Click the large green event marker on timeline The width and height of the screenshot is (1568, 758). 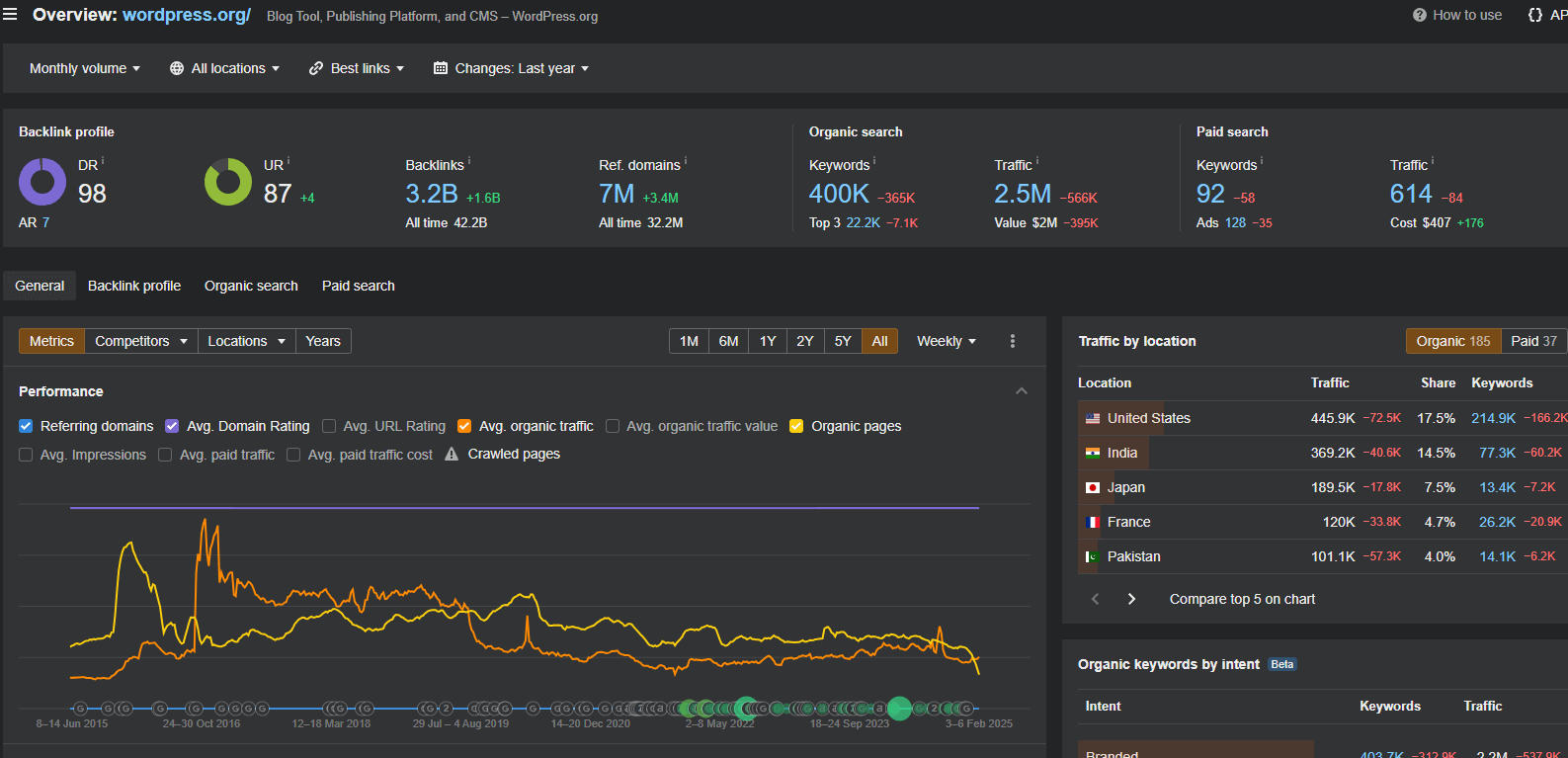(x=899, y=708)
